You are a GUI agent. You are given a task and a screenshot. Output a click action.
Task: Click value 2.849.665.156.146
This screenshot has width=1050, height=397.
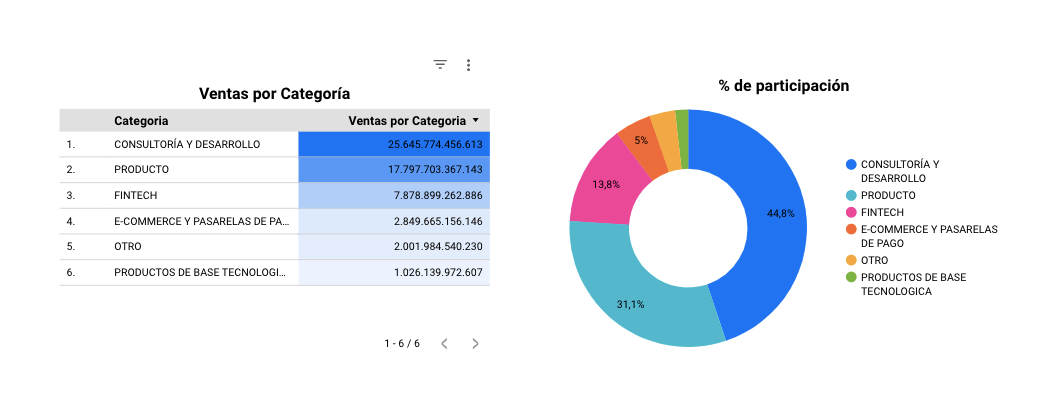click(438, 221)
